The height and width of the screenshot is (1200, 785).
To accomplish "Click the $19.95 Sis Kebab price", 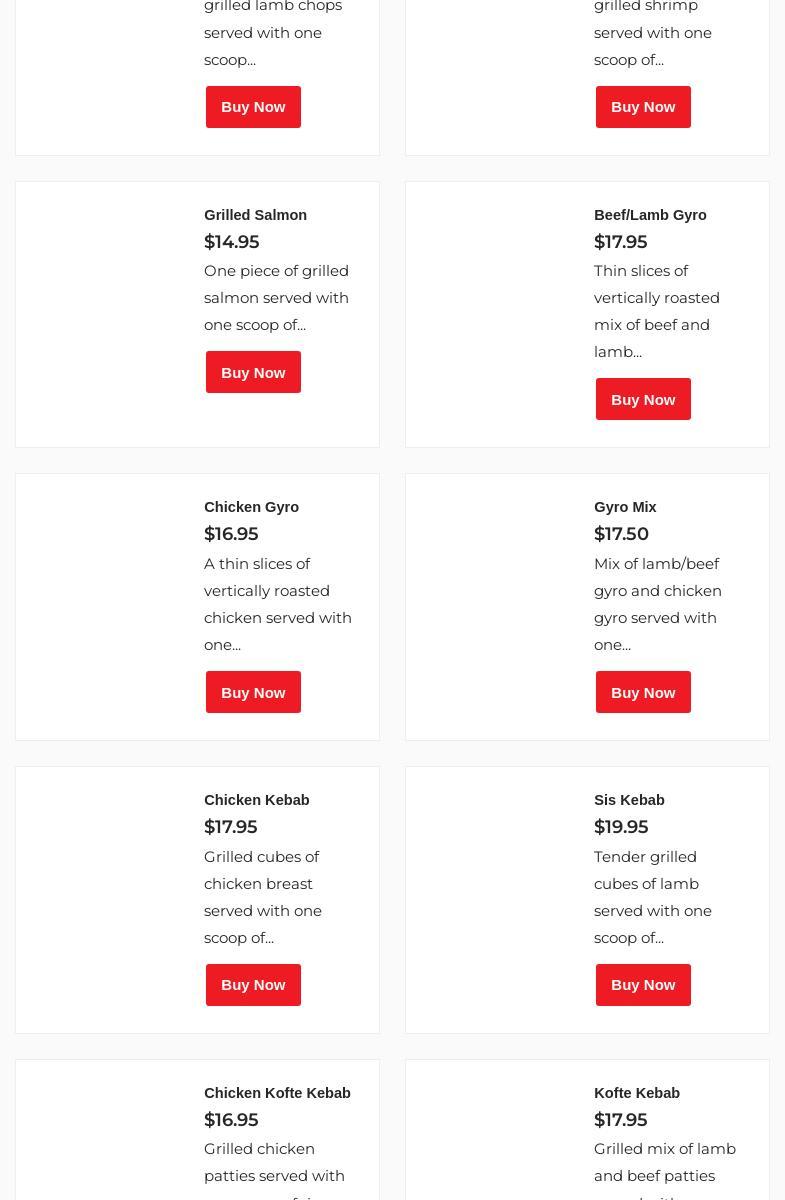I will (x=621, y=827).
